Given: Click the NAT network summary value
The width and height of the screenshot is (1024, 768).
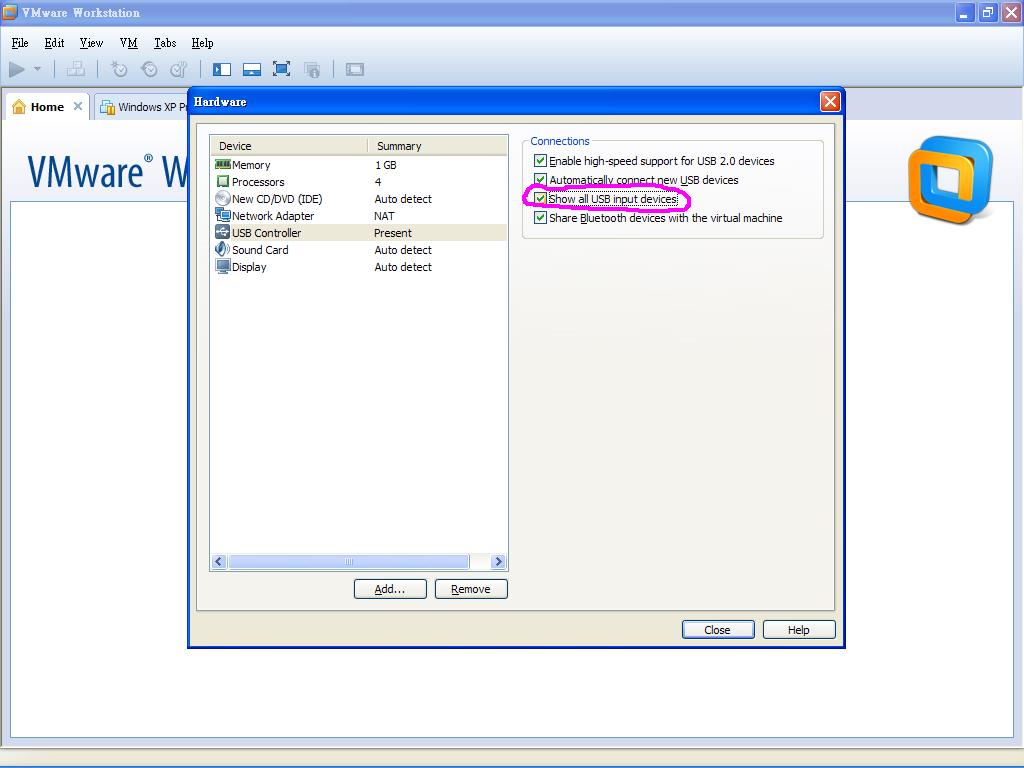Looking at the screenshot, I should pos(384,216).
